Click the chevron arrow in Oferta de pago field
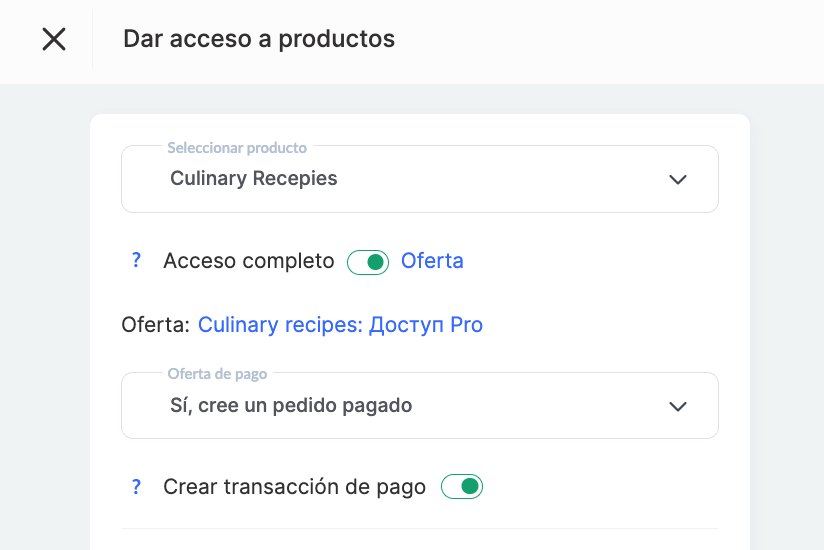This screenshot has width=824, height=550. 678,406
